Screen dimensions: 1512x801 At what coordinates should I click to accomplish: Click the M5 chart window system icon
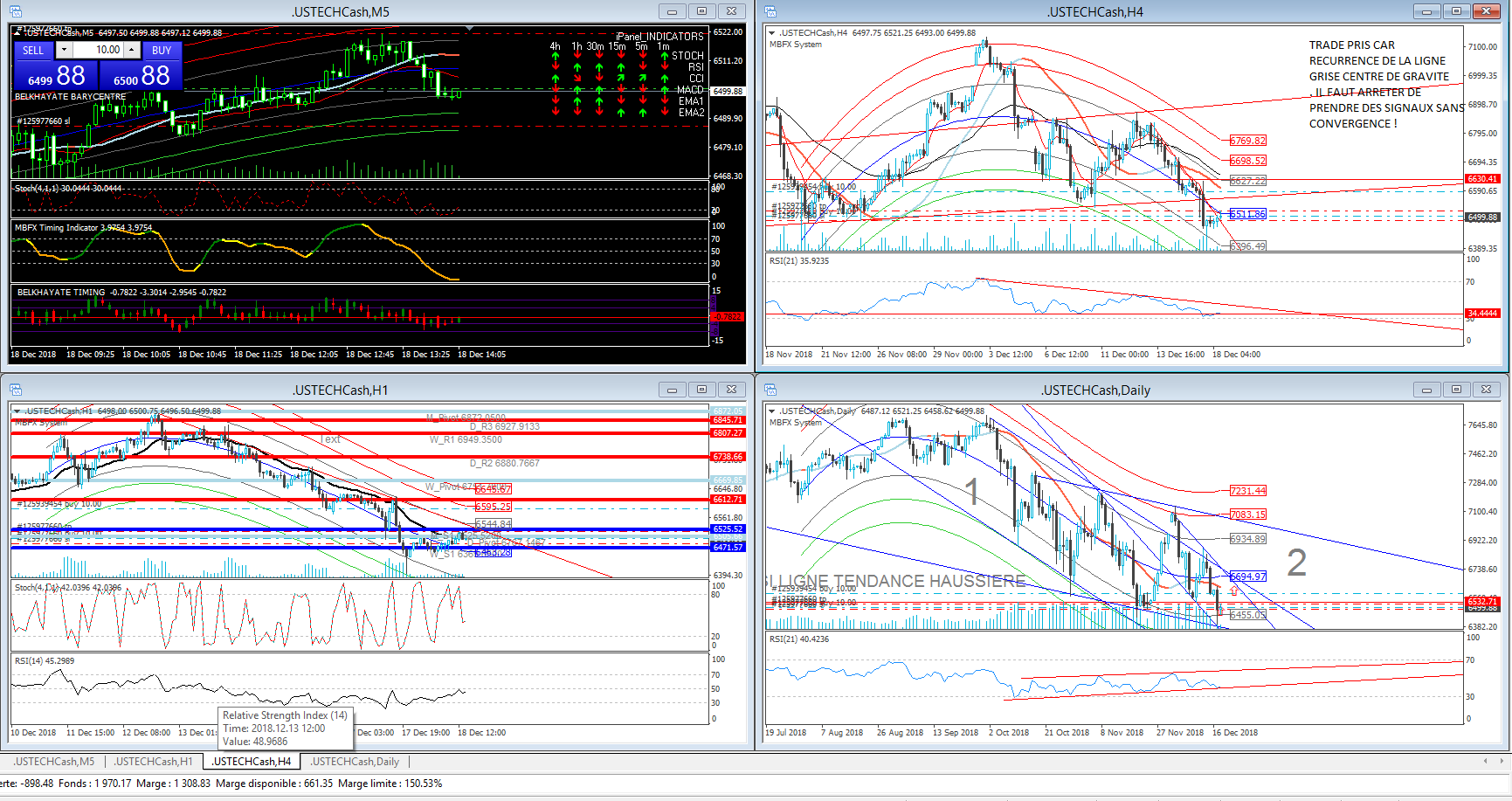click(15, 11)
